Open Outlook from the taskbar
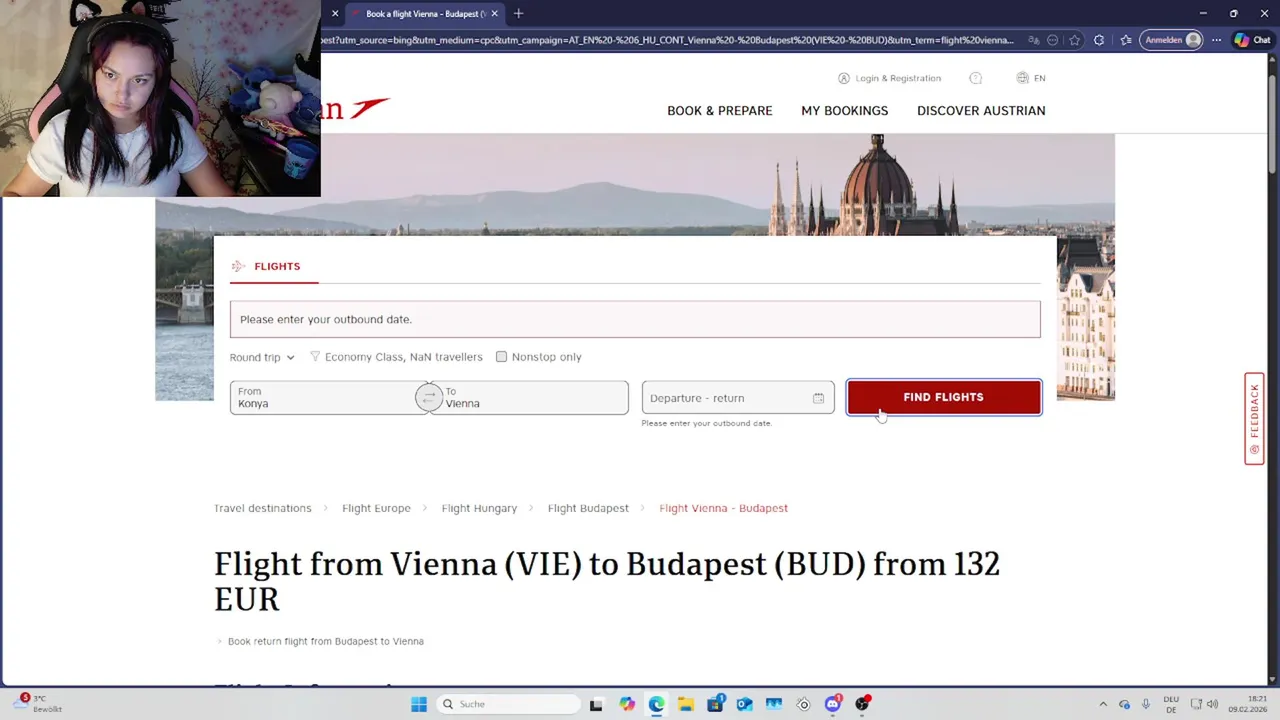Viewport: 1280px width, 720px height. click(x=744, y=704)
